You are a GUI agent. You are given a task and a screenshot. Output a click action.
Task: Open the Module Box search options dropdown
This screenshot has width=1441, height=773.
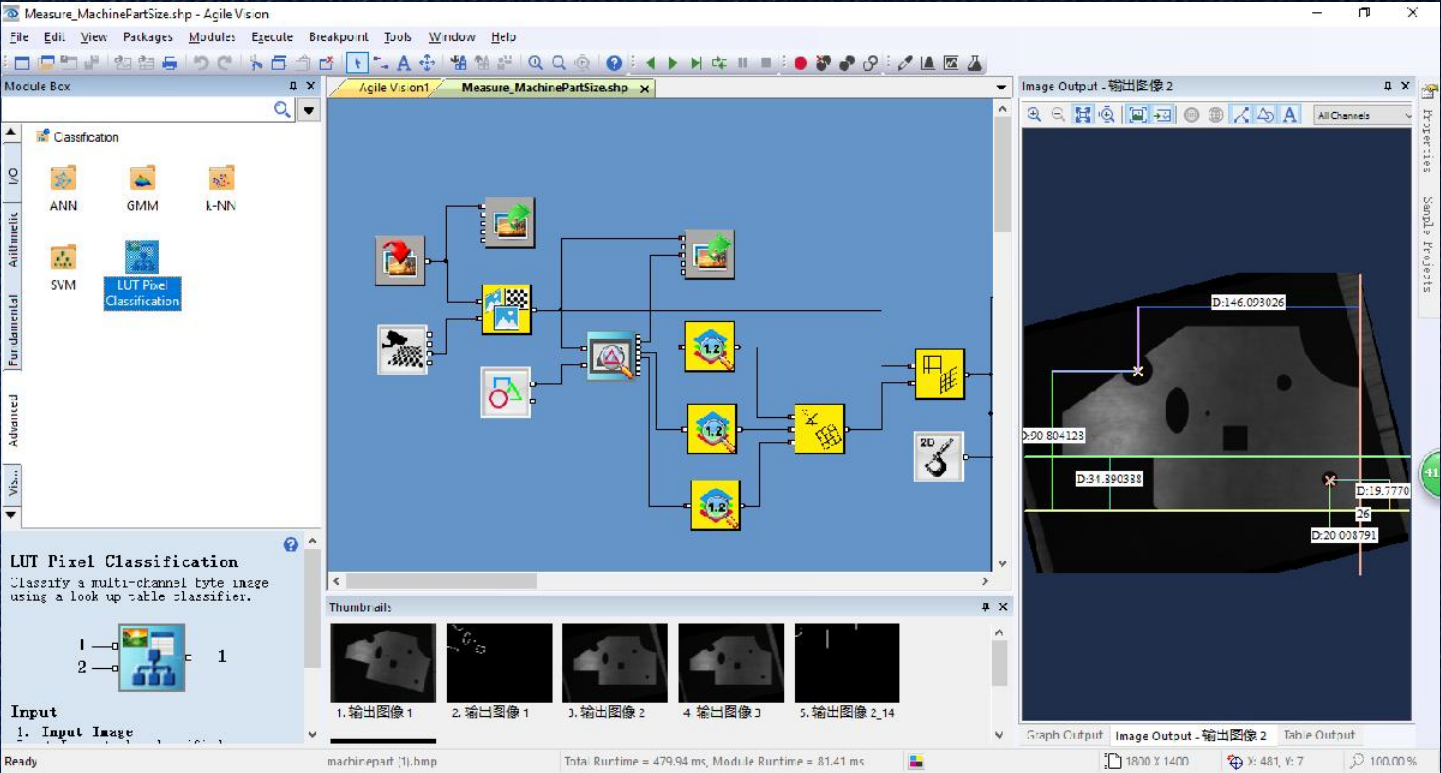309,110
